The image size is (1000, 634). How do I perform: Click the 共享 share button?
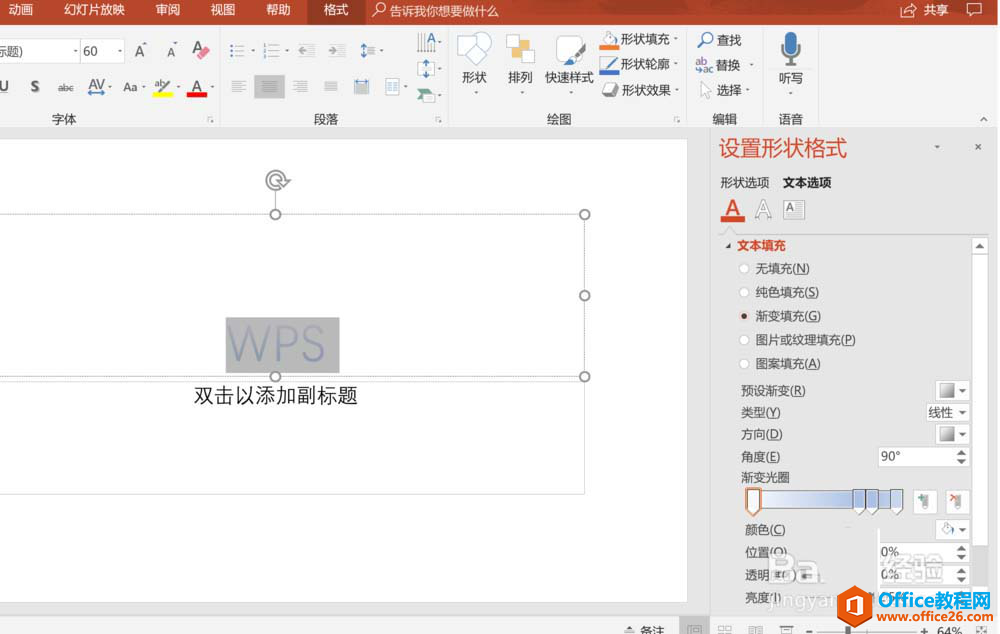[x=925, y=11]
